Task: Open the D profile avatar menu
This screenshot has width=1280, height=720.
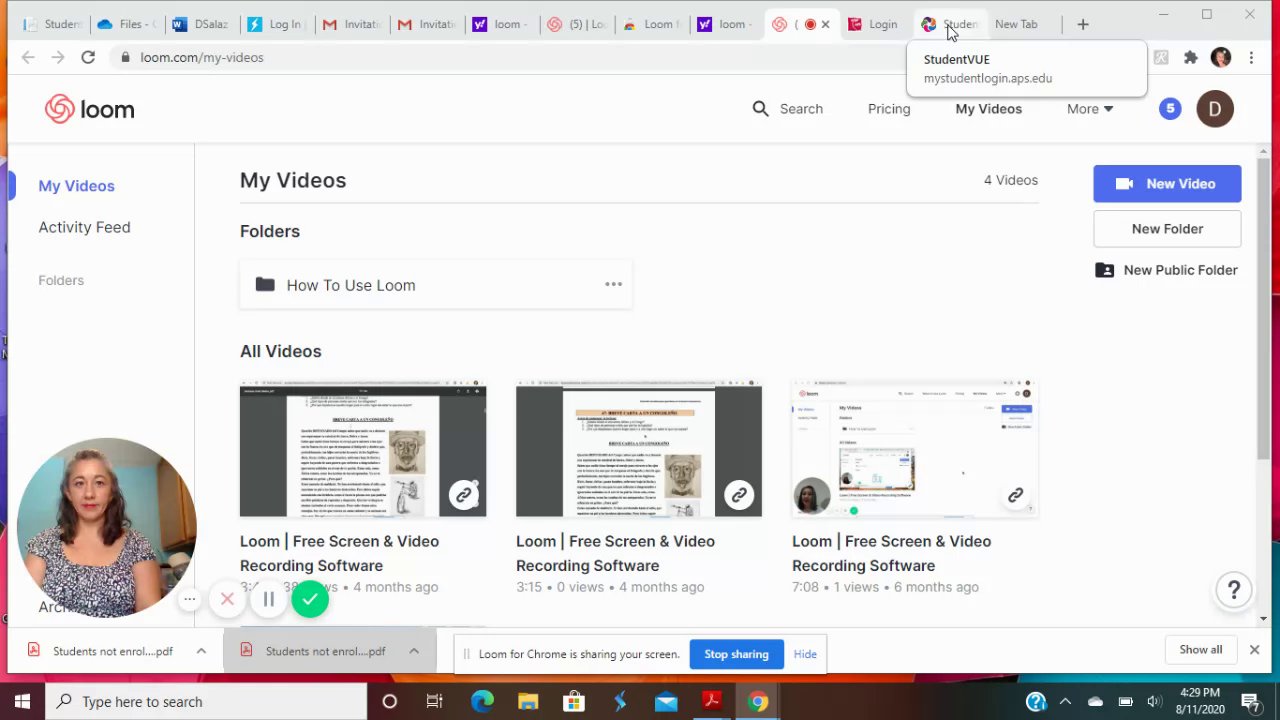Action: (1215, 108)
